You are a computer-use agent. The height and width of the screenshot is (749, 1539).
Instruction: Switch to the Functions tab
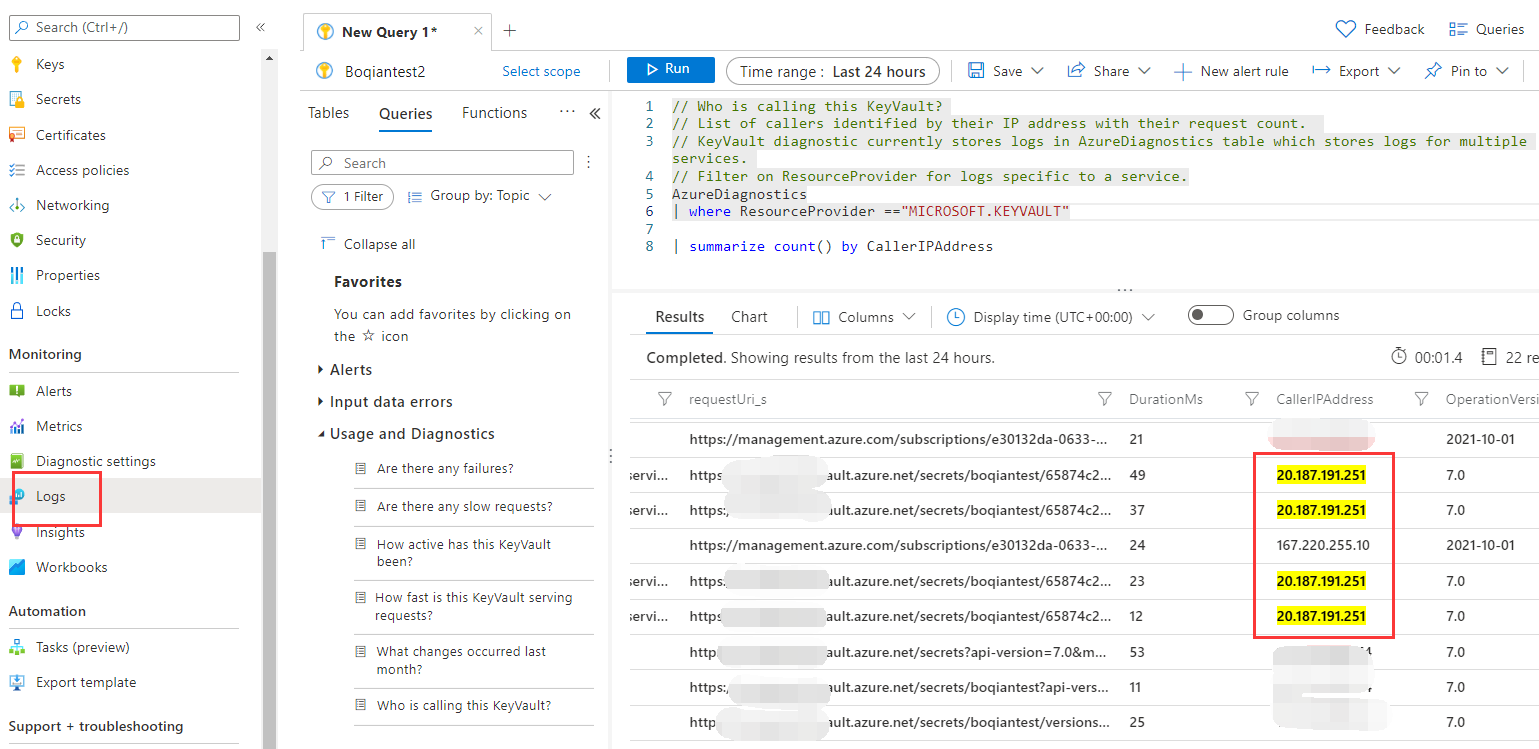494,113
